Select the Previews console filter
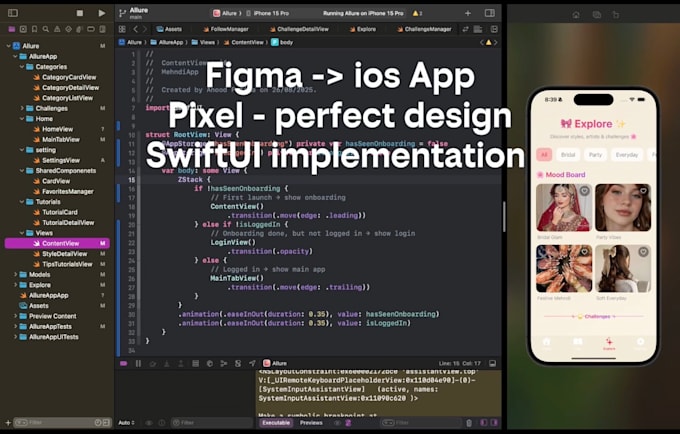The height and width of the screenshot is (434, 680). (311, 423)
